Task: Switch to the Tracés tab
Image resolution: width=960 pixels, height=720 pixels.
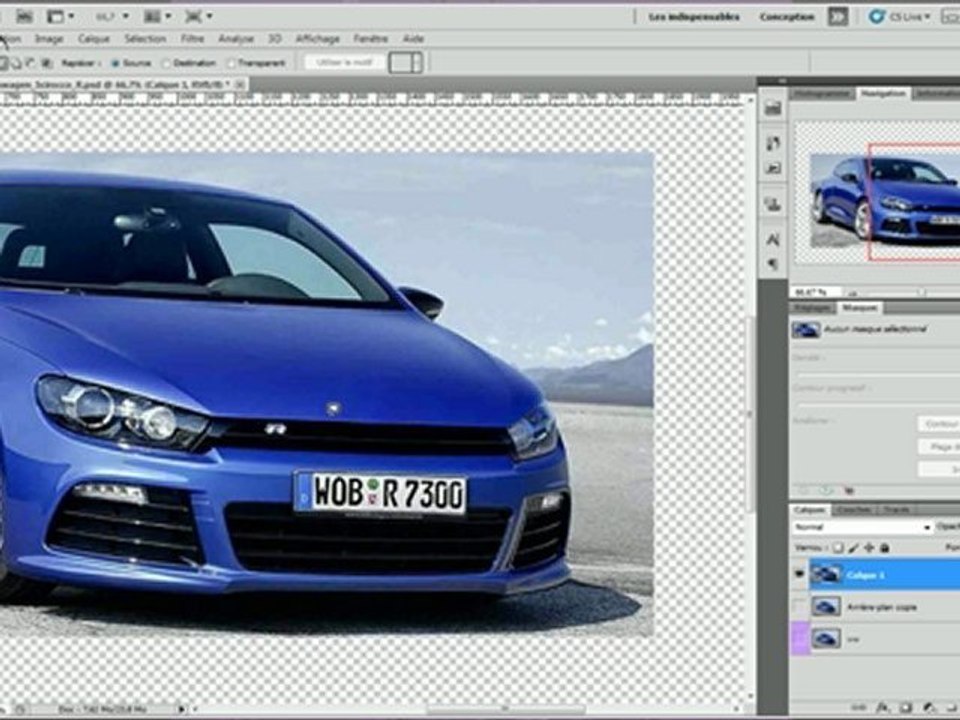Action: 896,509
